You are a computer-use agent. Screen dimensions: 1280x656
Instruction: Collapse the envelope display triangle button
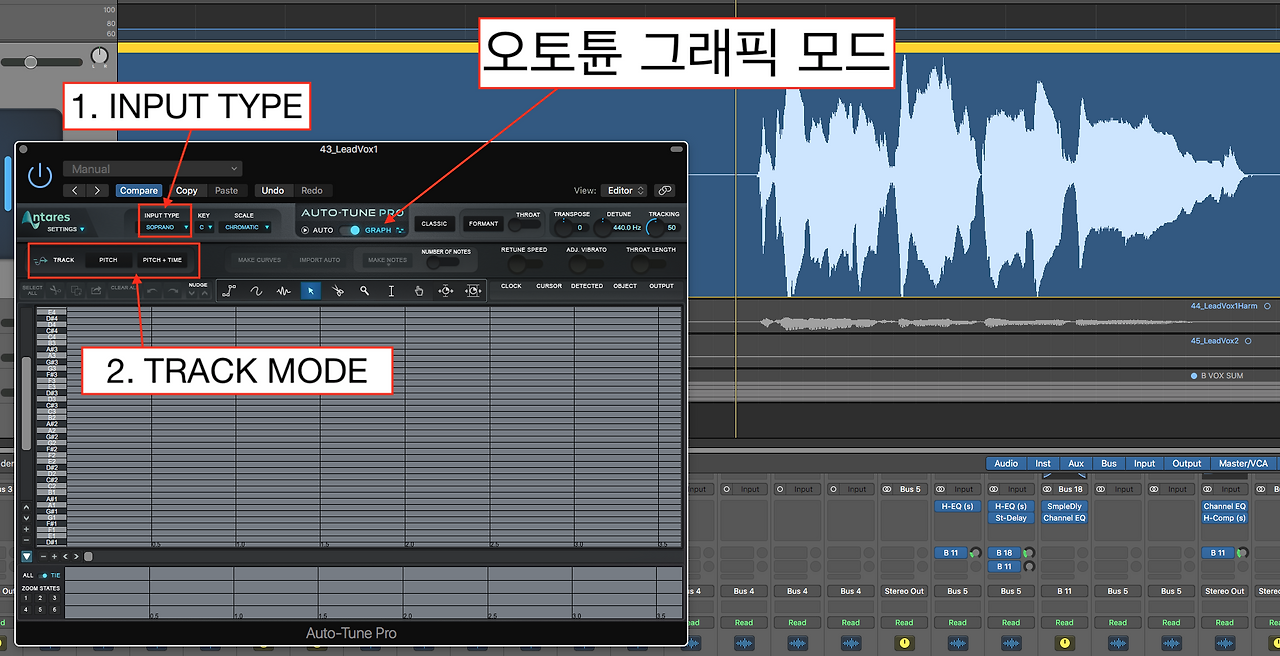27,556
